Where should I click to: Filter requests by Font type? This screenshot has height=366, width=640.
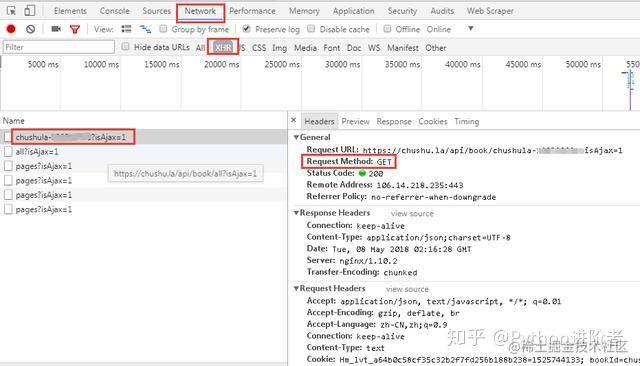(x=331, y=48)
